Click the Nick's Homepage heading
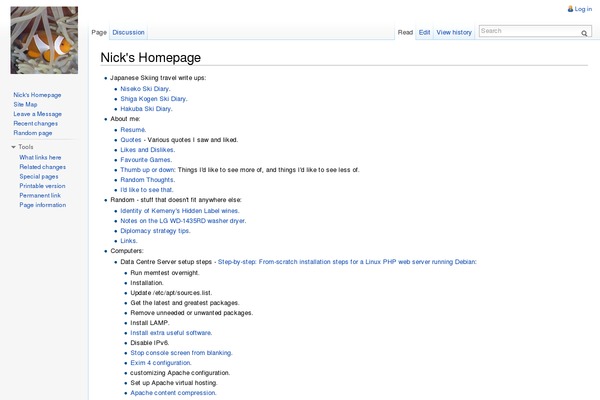 (x=150, y=58)
